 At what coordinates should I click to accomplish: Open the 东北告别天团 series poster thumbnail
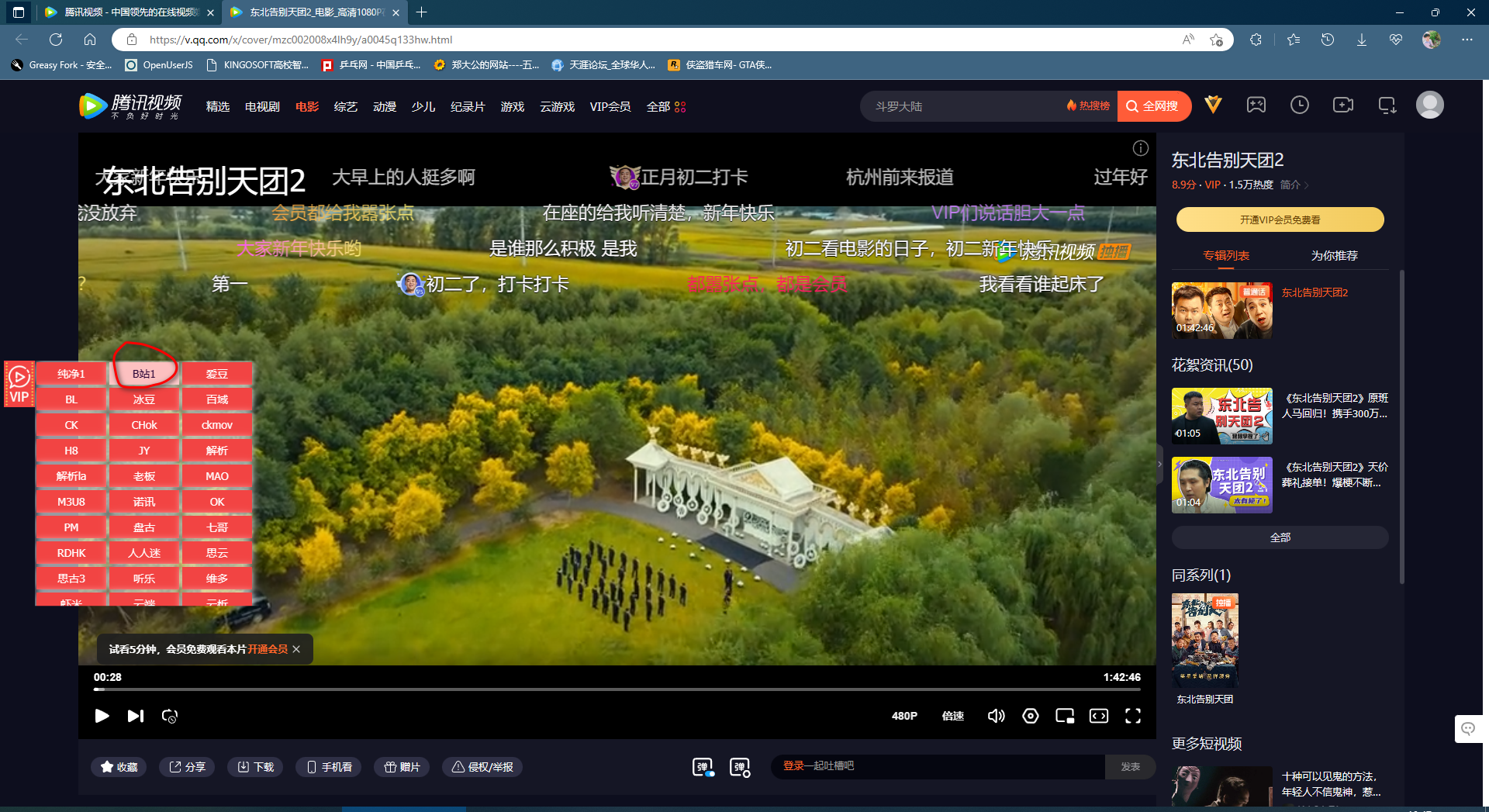point(1205,641)
